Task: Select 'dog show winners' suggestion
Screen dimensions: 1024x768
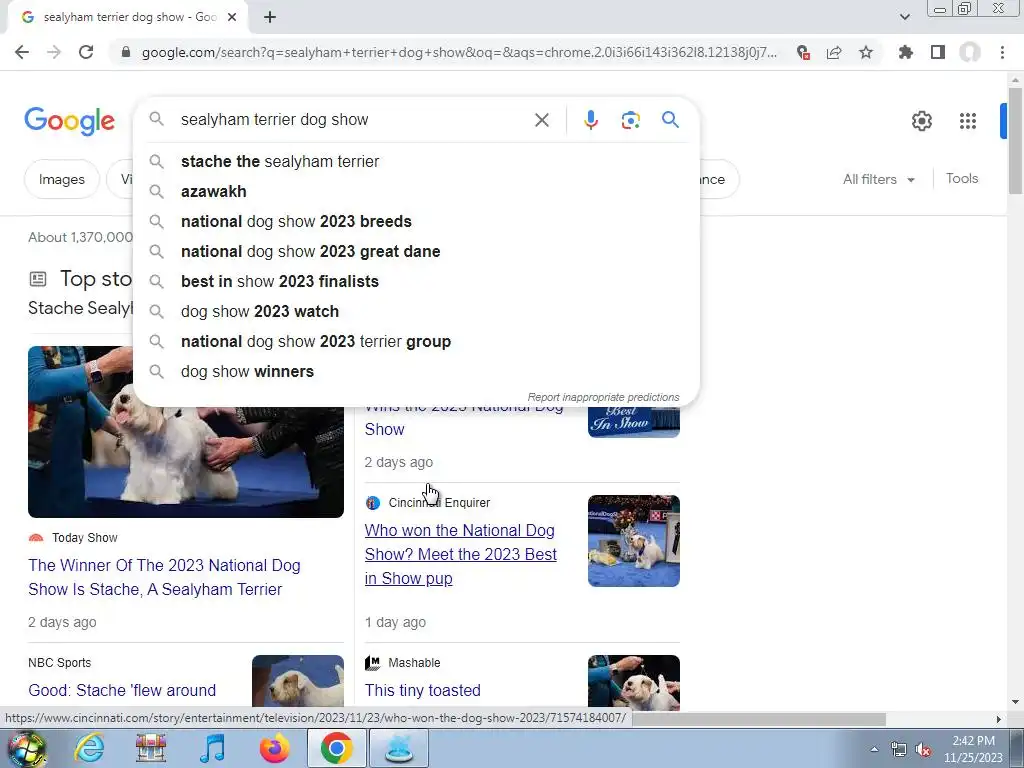Action: pos(415,372)
